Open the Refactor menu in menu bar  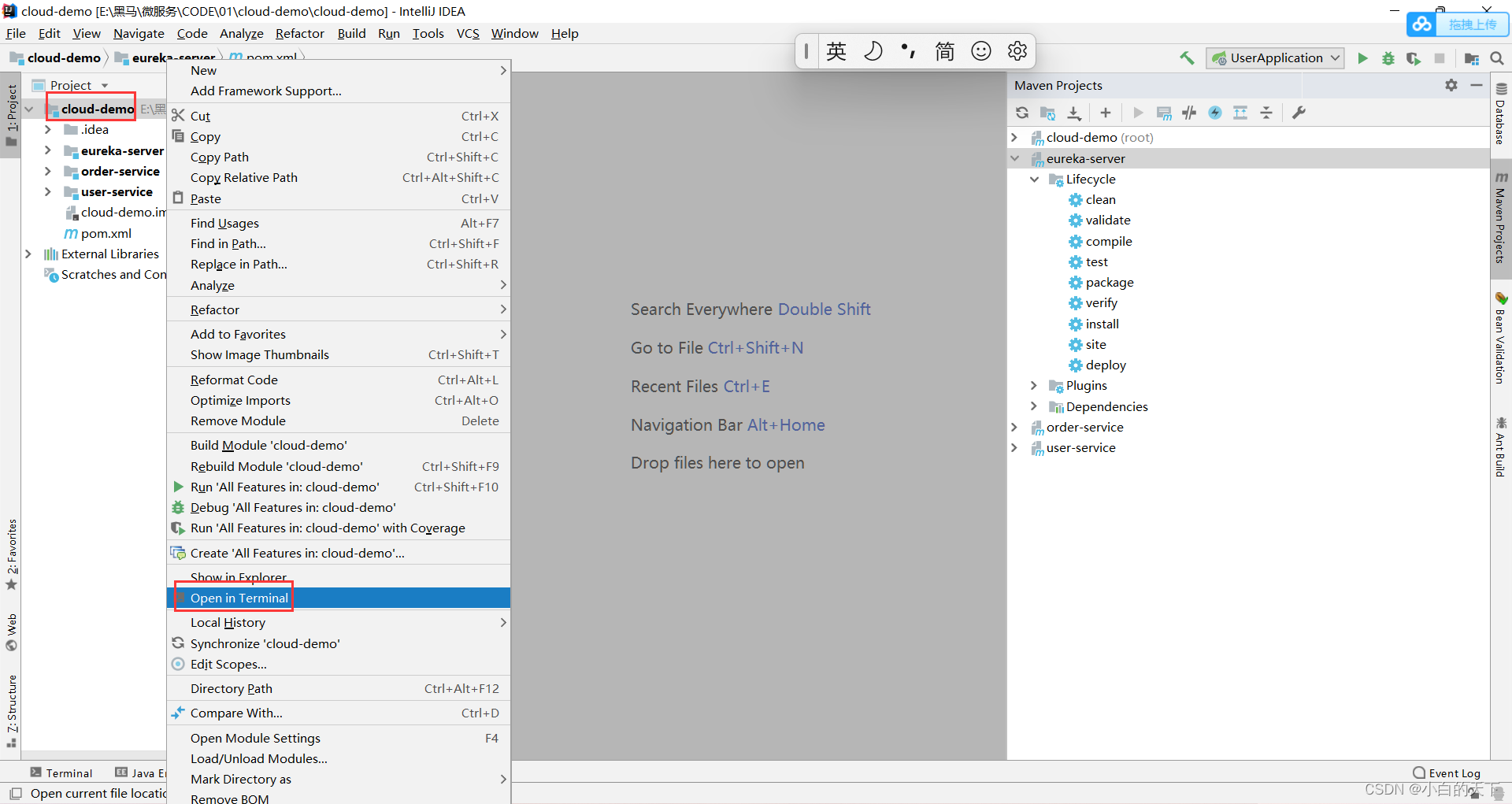(x=299, y=33)
